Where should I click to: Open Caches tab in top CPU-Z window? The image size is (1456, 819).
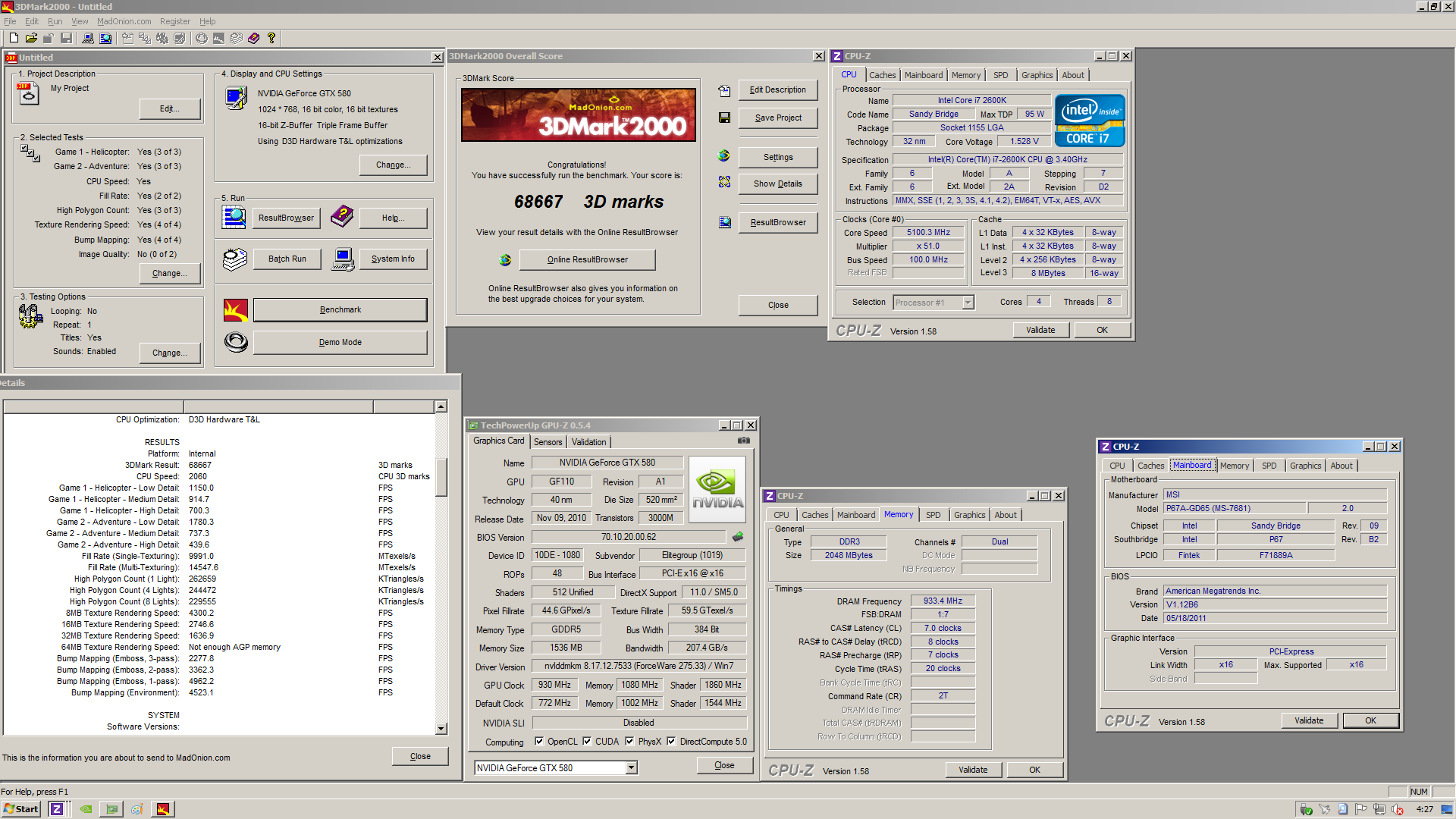882,75
